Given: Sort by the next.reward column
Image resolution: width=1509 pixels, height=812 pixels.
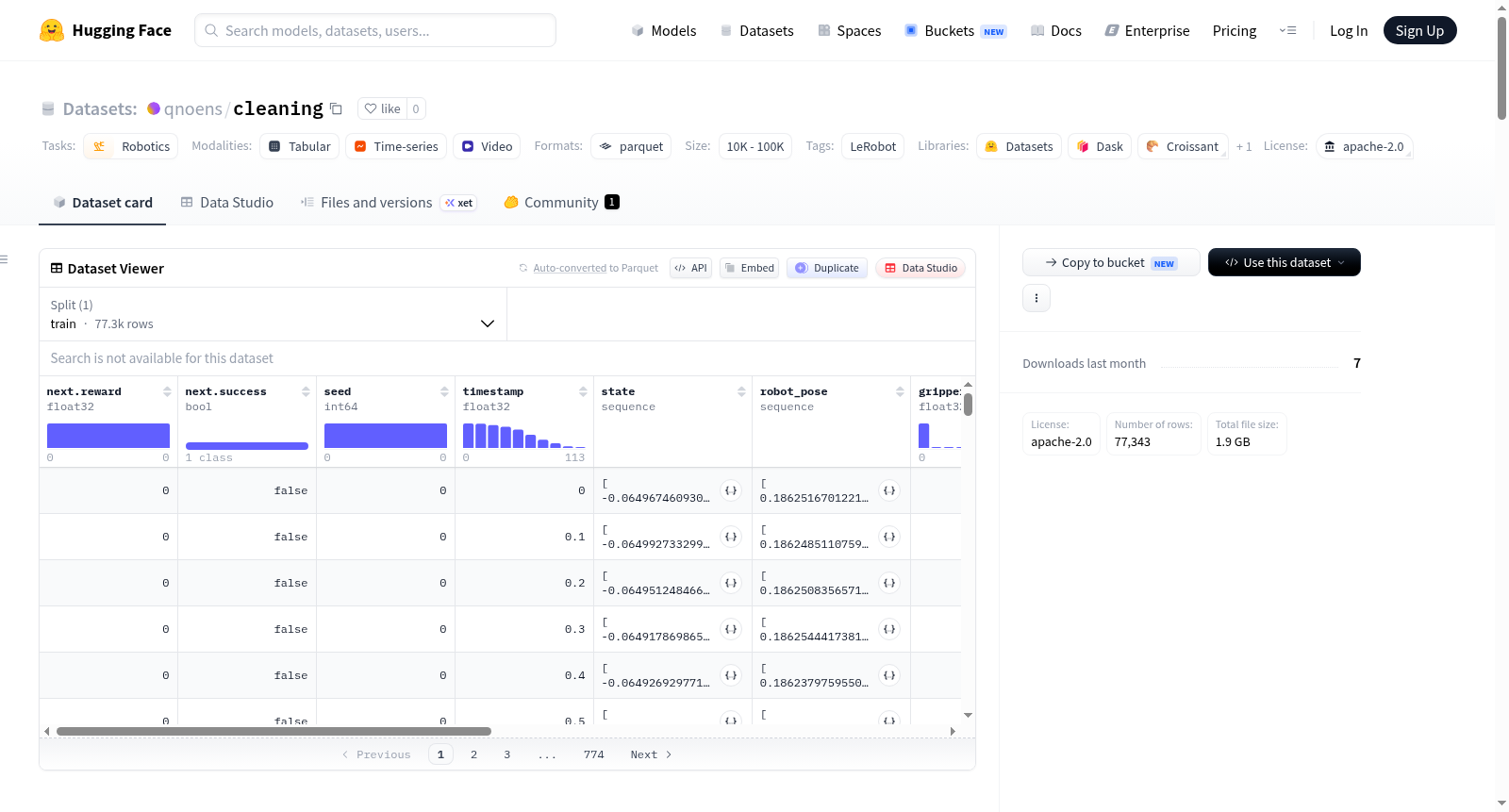Looking at the screenshot, I should coord(167,391).
